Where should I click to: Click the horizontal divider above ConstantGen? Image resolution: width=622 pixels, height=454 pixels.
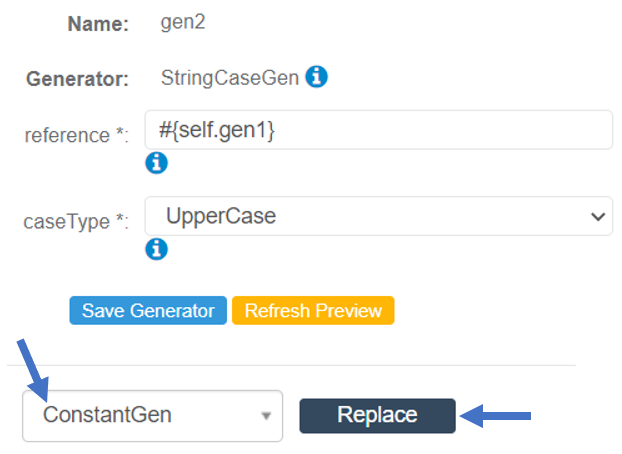[300, 365]
